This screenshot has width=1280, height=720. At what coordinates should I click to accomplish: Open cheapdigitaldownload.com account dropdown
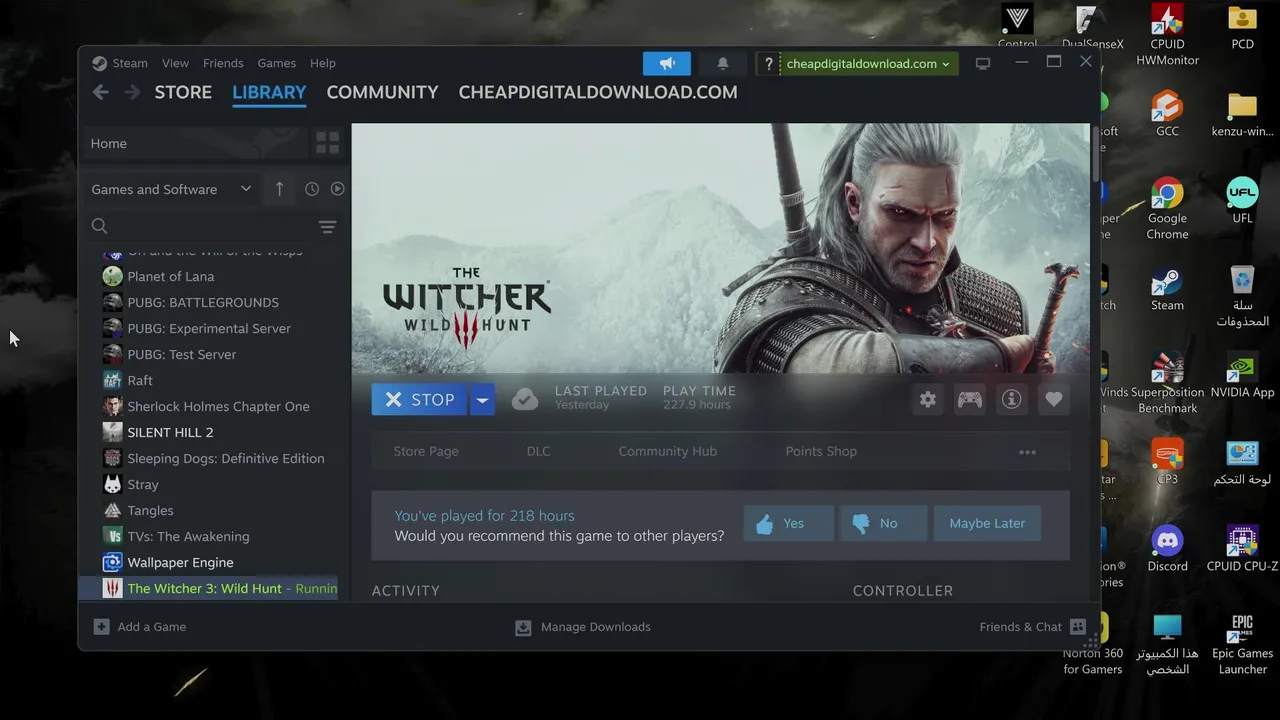867,63
